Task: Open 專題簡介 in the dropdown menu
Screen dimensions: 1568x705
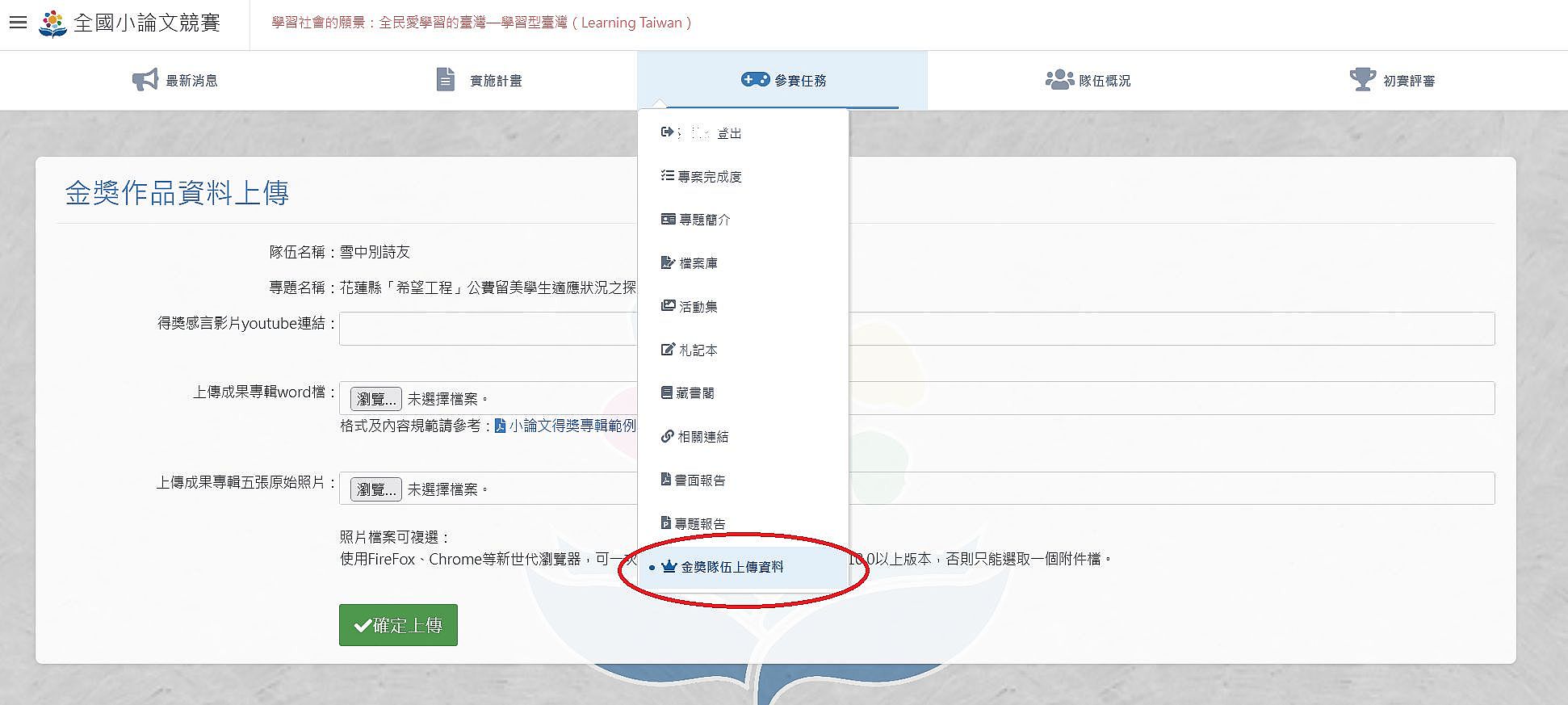Action: (x=695, y=220)
